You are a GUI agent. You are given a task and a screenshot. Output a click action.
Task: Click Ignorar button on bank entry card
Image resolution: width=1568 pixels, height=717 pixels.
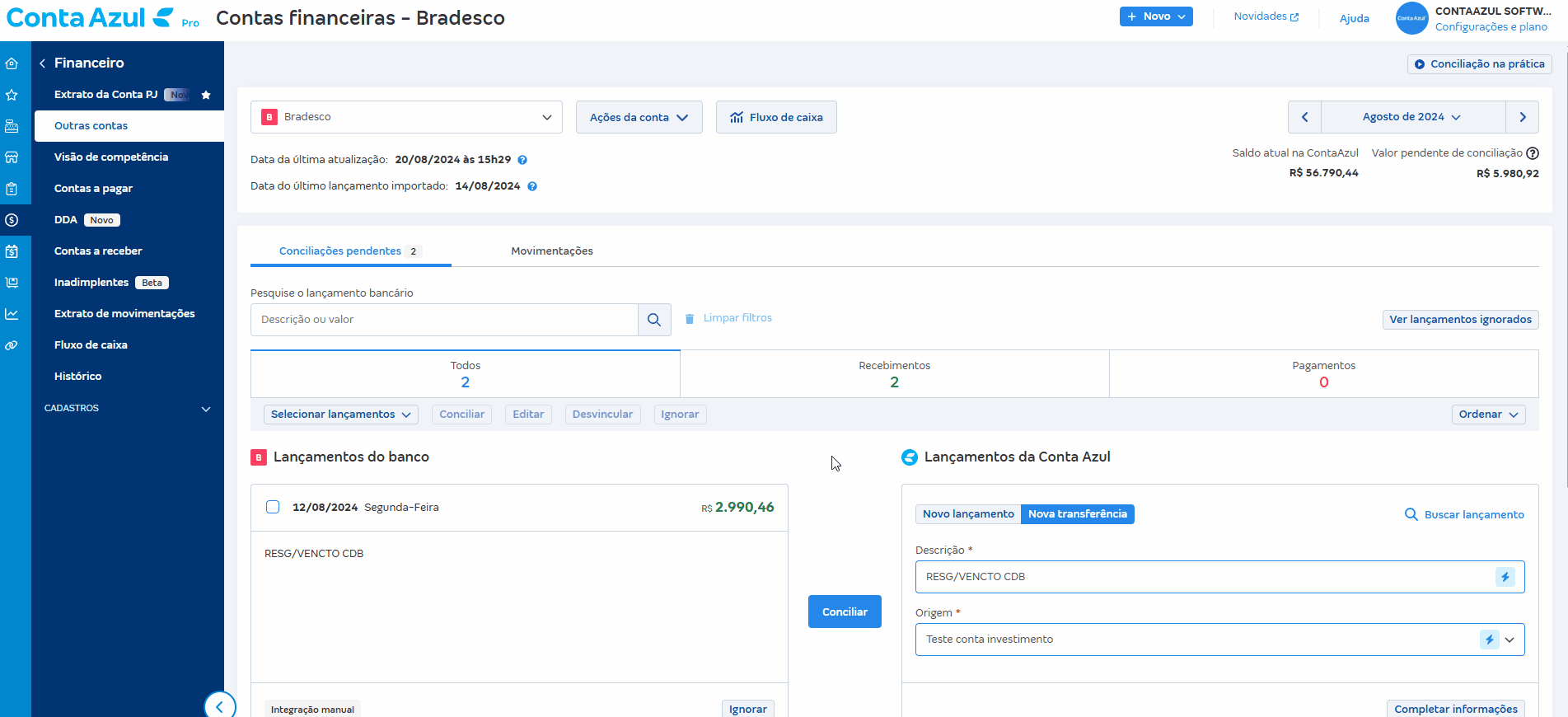point(747,709)
